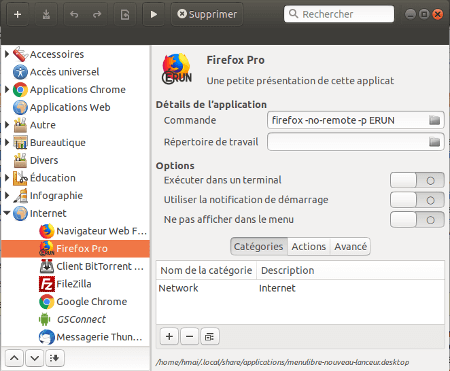
Task: Click the play/test launcher button
Action: click(154, 14)
